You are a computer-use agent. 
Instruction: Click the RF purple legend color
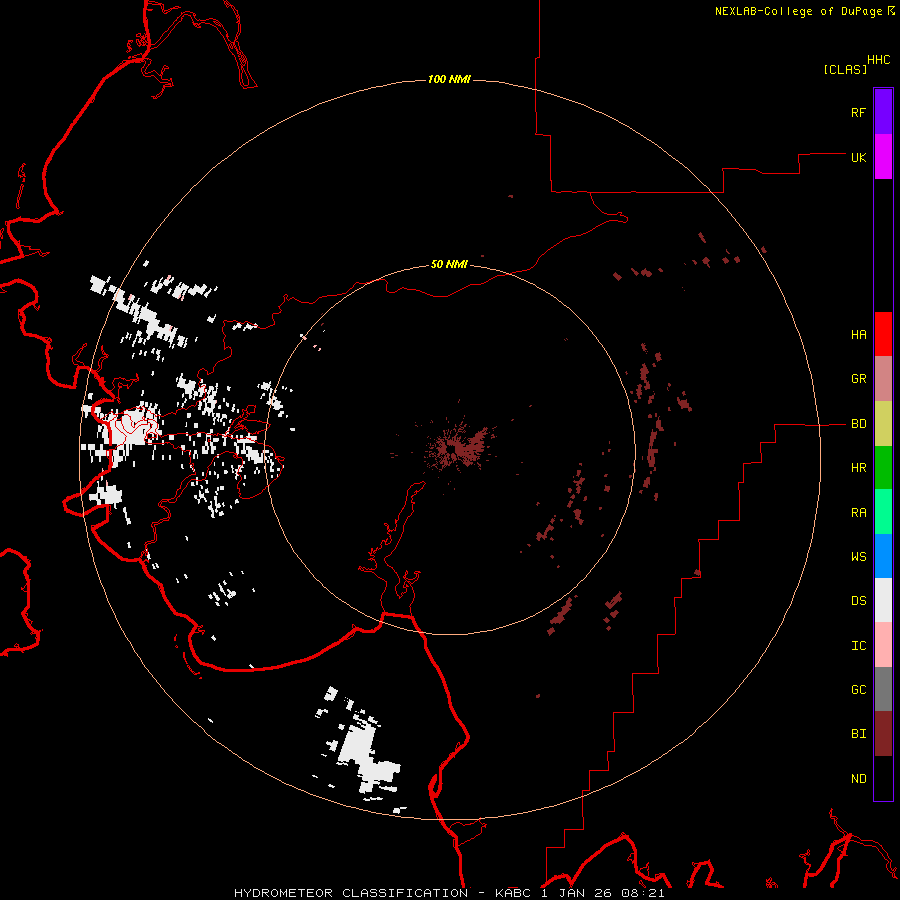pyautogui.click(x=883, y=112)
